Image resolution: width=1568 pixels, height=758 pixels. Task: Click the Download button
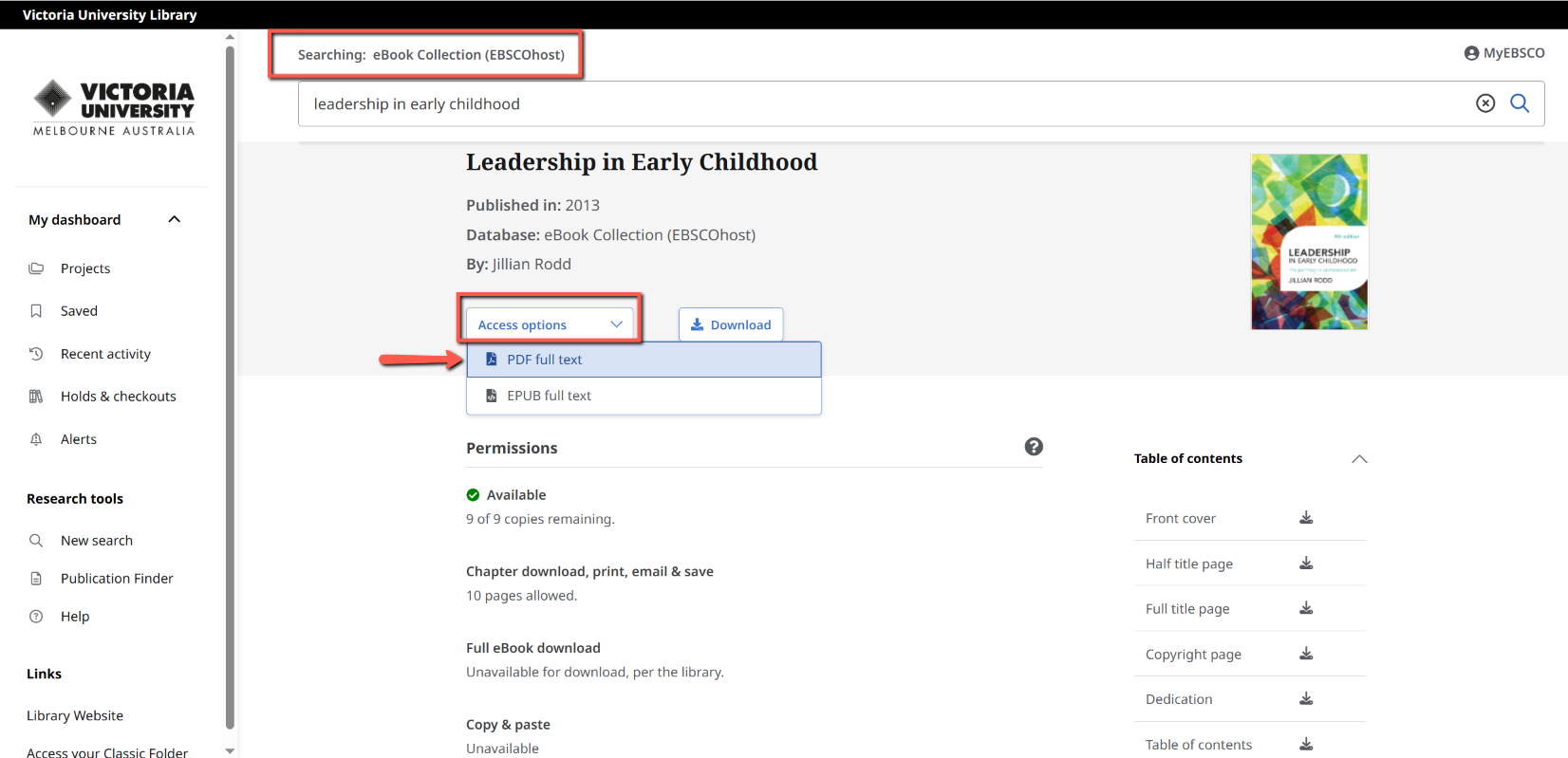point(731,324)
